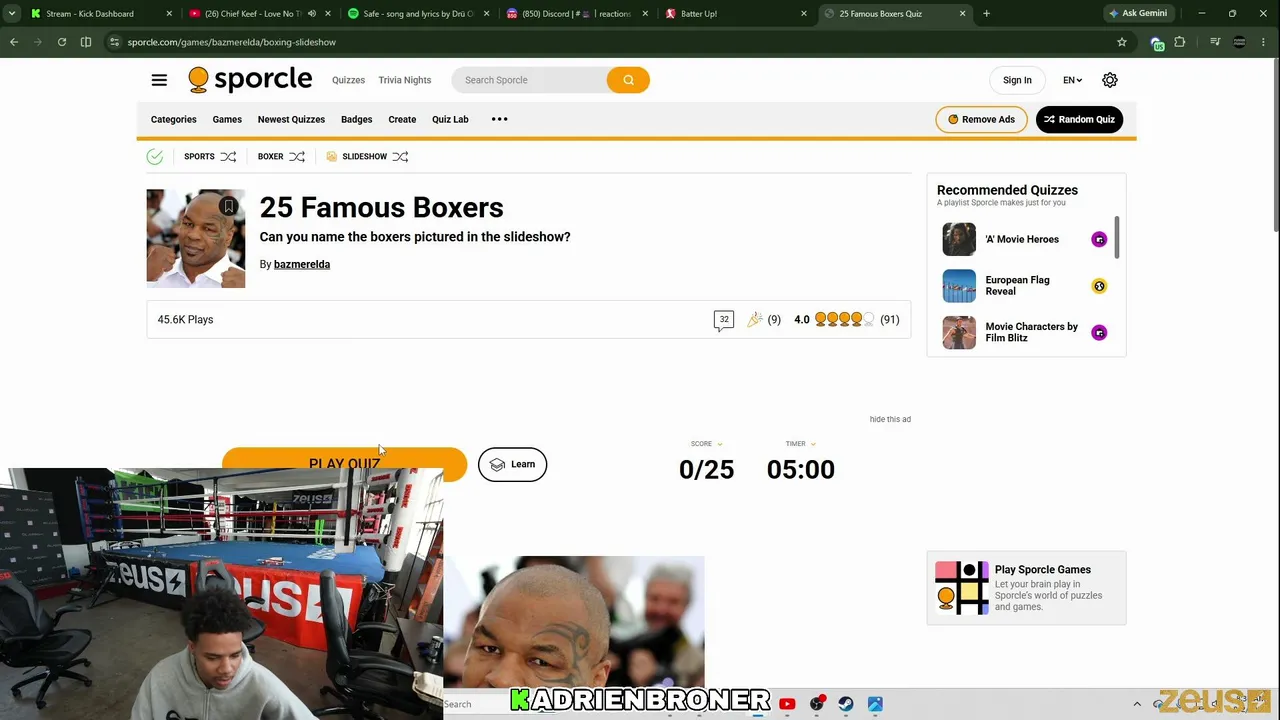Image resolution: width=1280 pixels, height=720 pixels.
Task: Open the Games menu
Action: pos(227,119)
